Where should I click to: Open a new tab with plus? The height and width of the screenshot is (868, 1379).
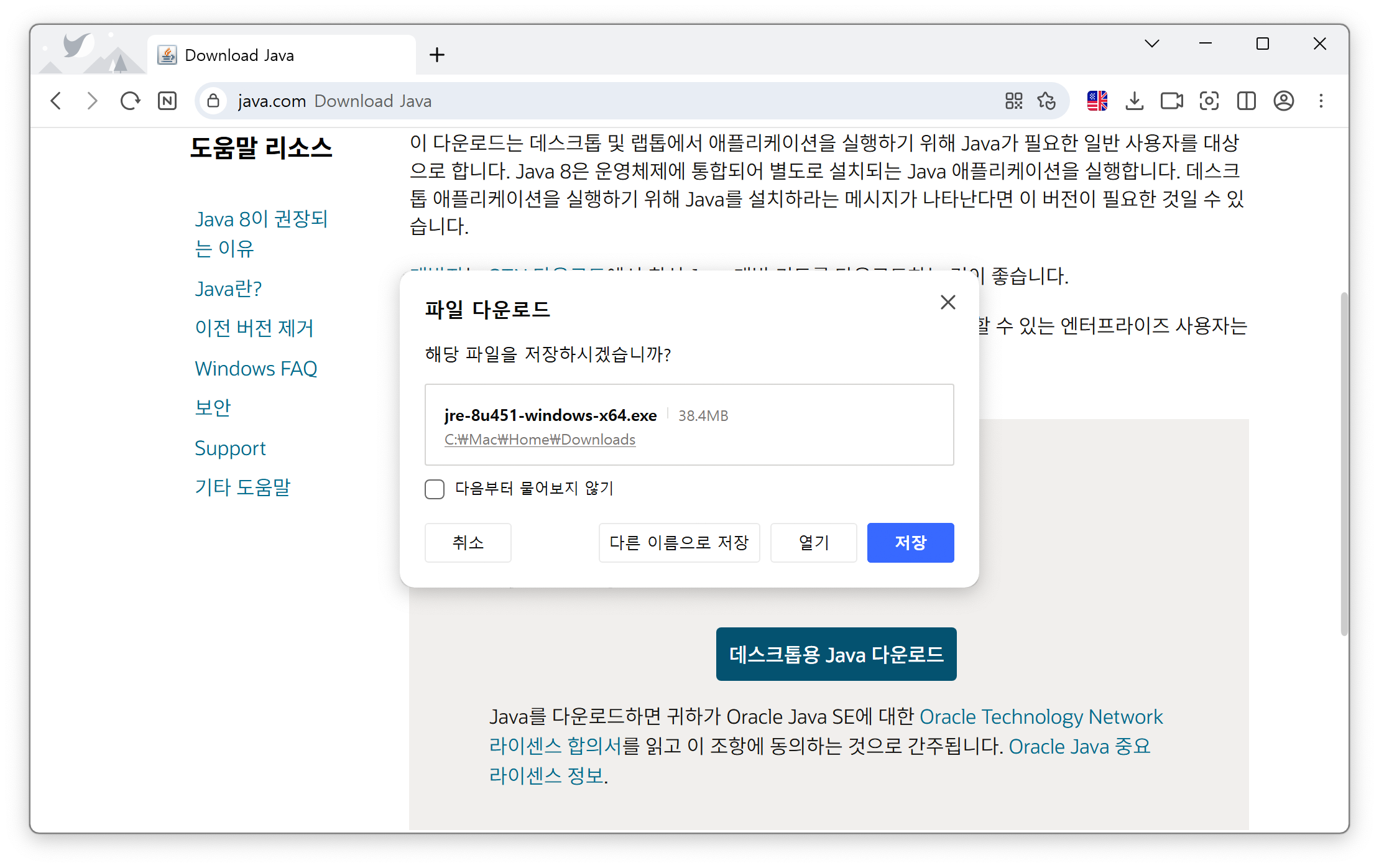[437, 55]
